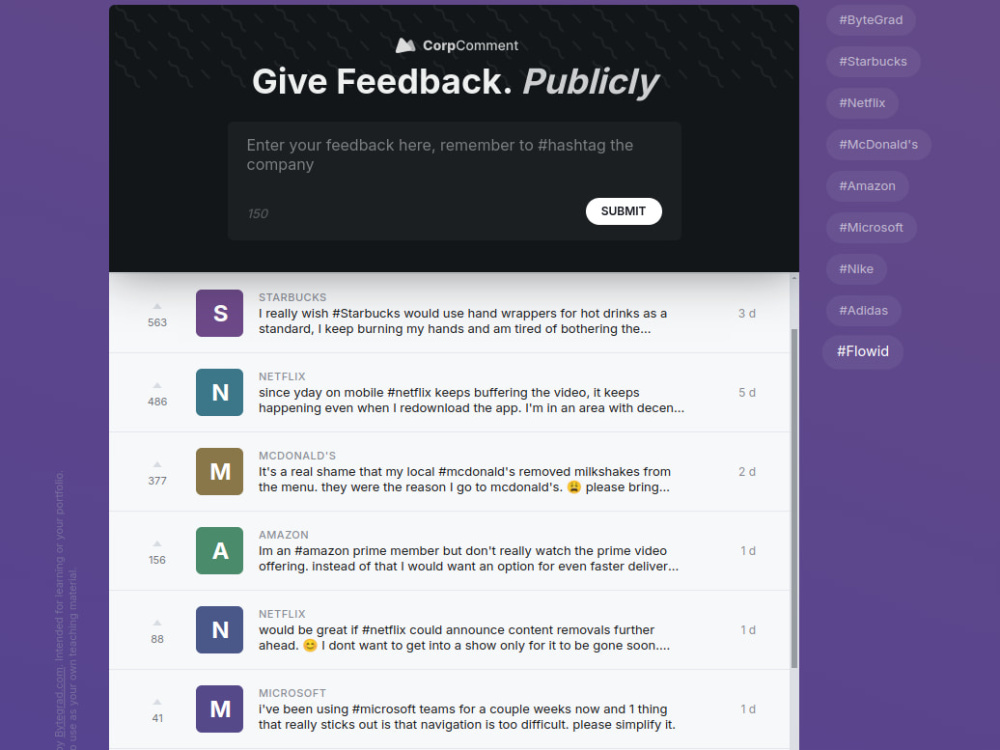Filter by the #Adidas hashtag
The height and width of the screenshot is (750, 1000).
pos(864,311)
